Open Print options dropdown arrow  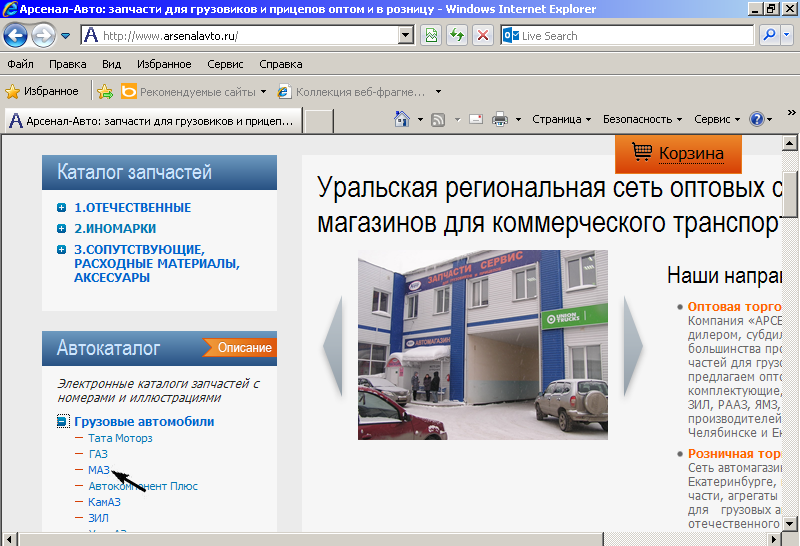click(x=518, y=119)
